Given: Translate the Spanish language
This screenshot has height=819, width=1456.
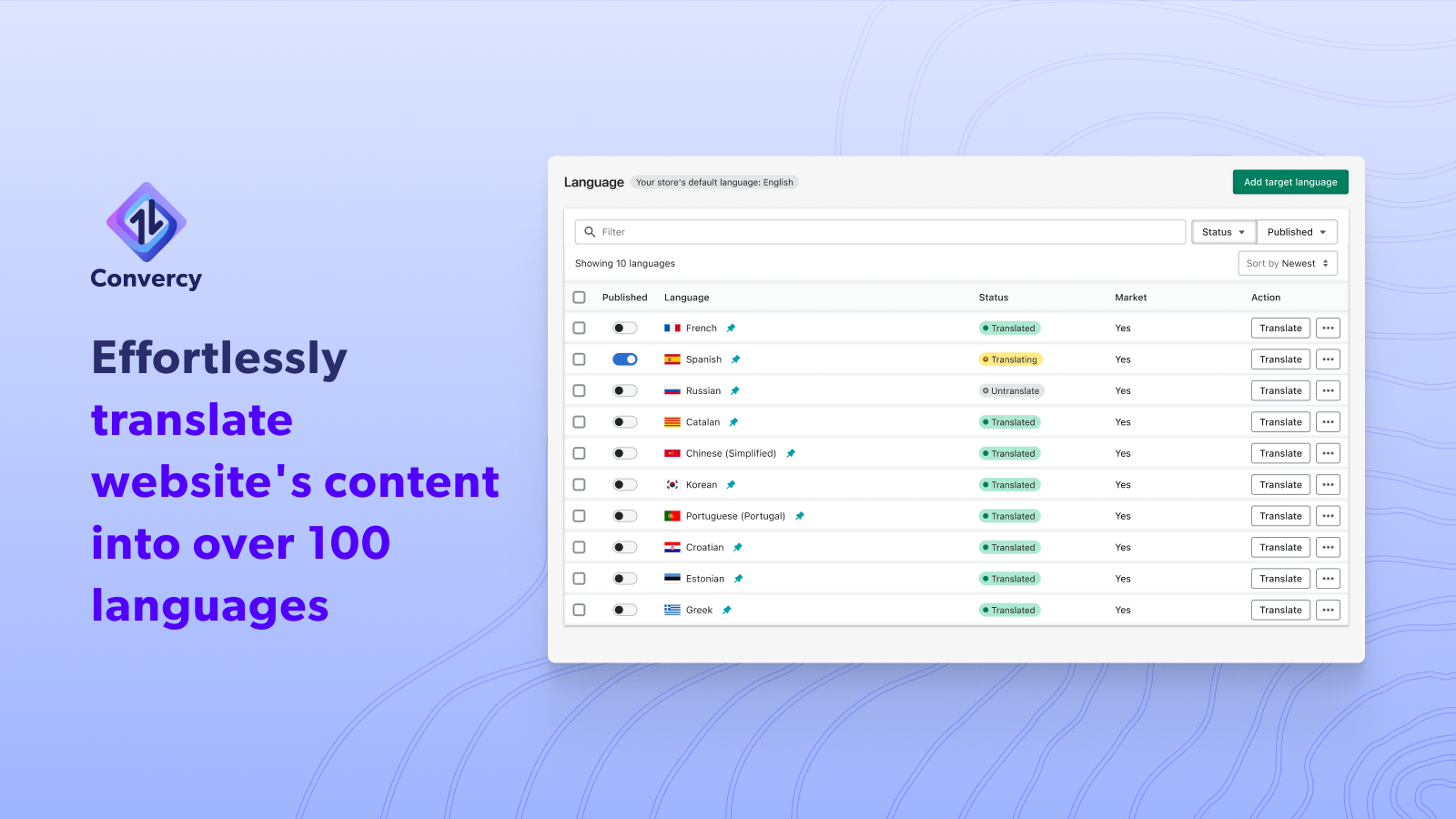Looking at the screenshot, I should pos(1280,359).
